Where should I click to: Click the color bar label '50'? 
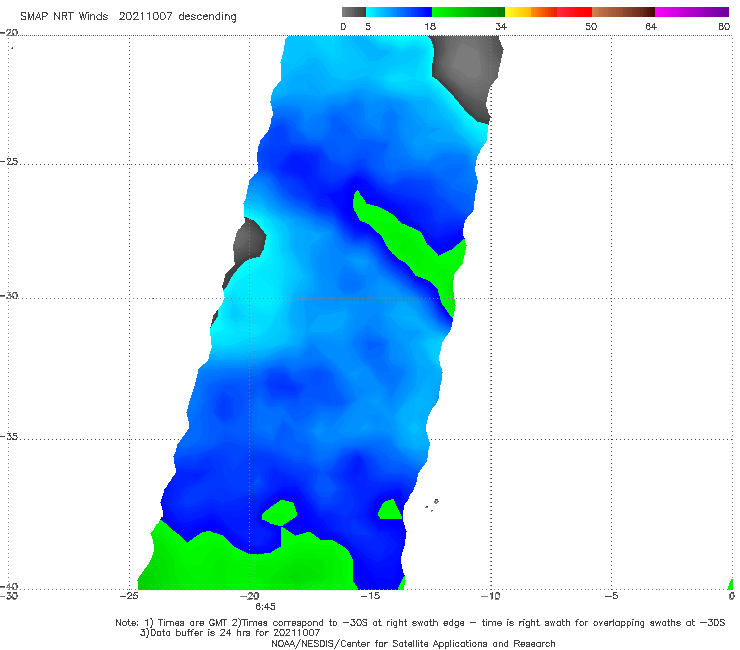pyautogui.click(x=591, y=27)
